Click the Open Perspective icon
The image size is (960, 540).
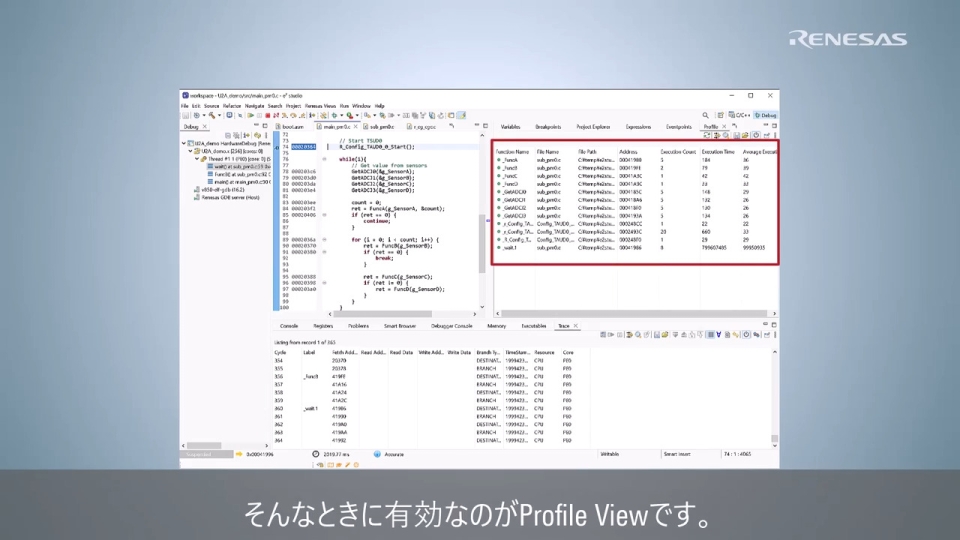point(721,115)
